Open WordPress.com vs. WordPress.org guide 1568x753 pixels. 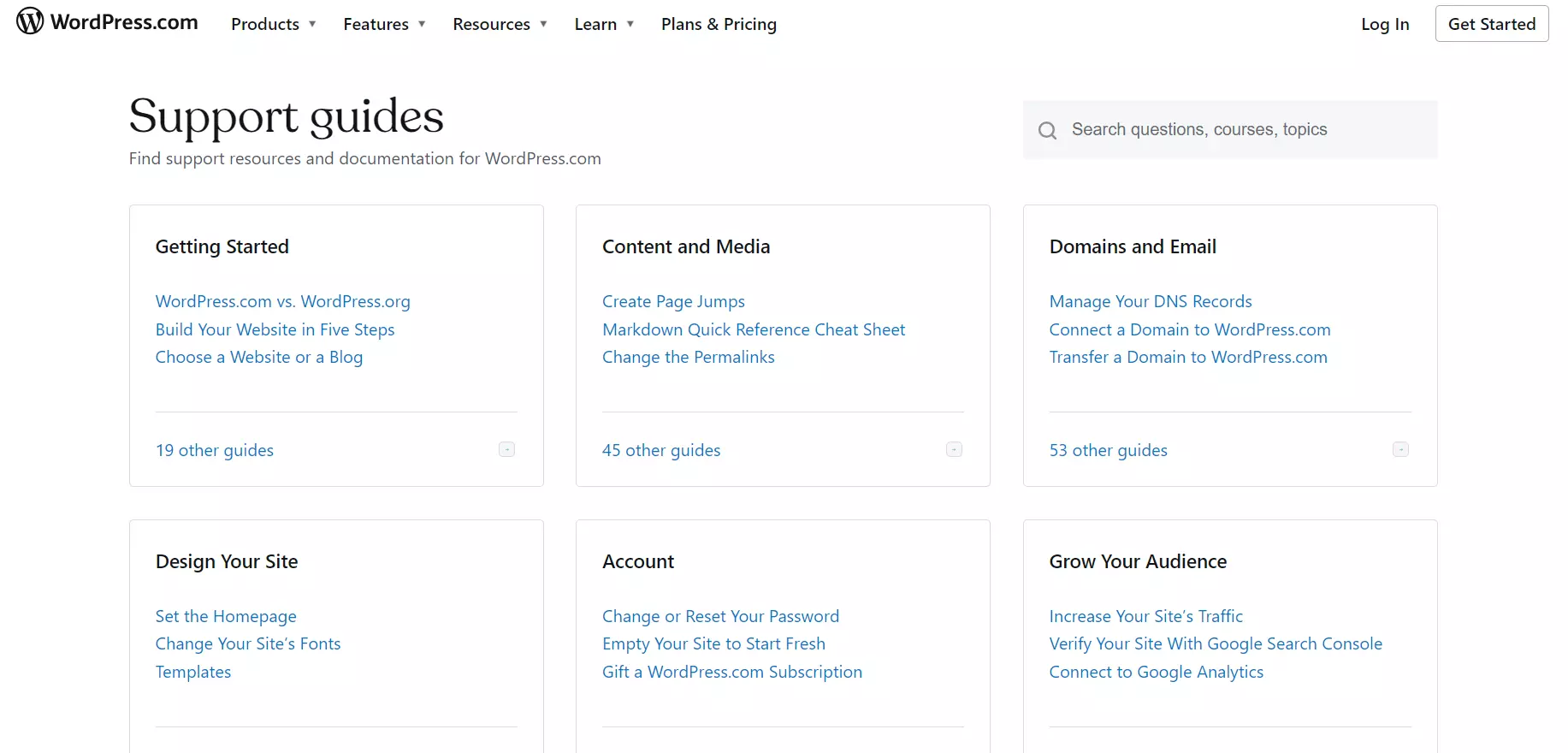click(x=282, y=301)
